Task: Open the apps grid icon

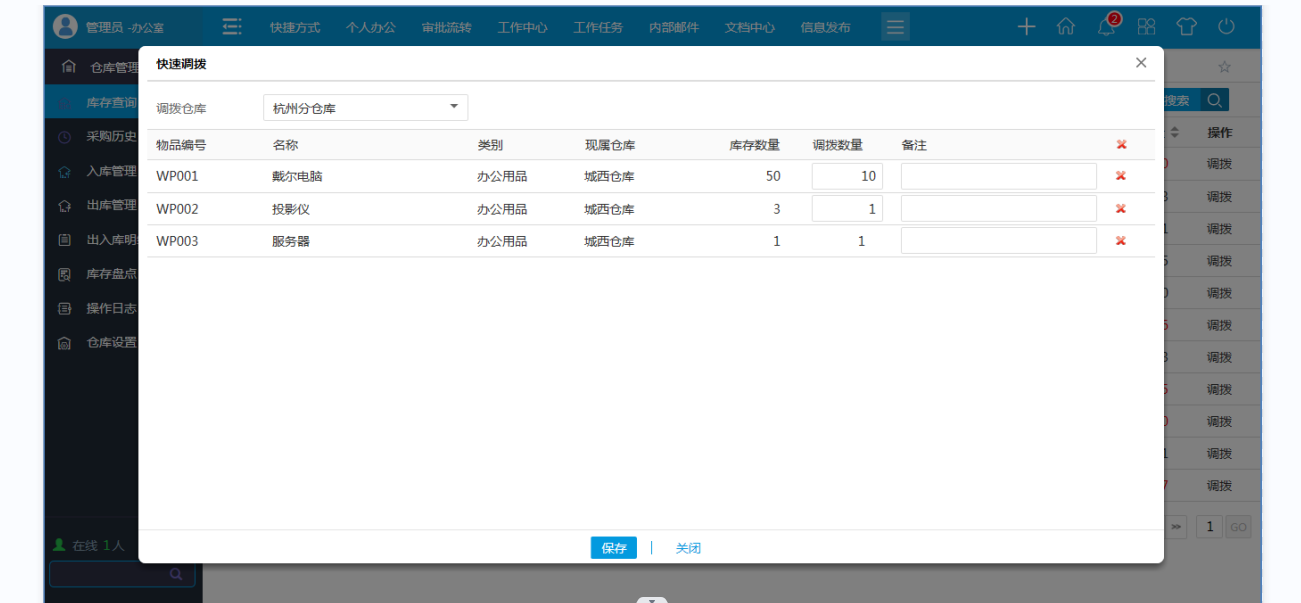Action: (x=1146, y=27)
